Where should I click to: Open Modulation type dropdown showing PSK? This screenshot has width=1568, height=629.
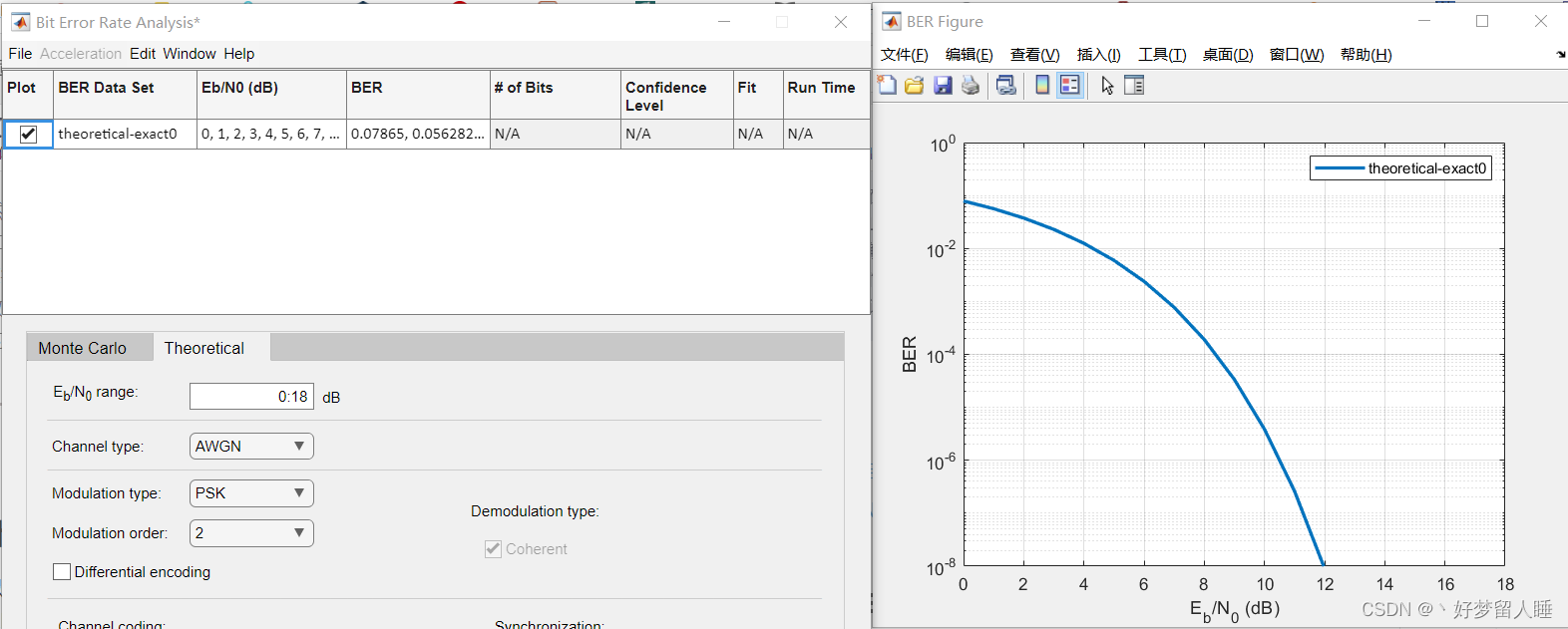point(251,493)
